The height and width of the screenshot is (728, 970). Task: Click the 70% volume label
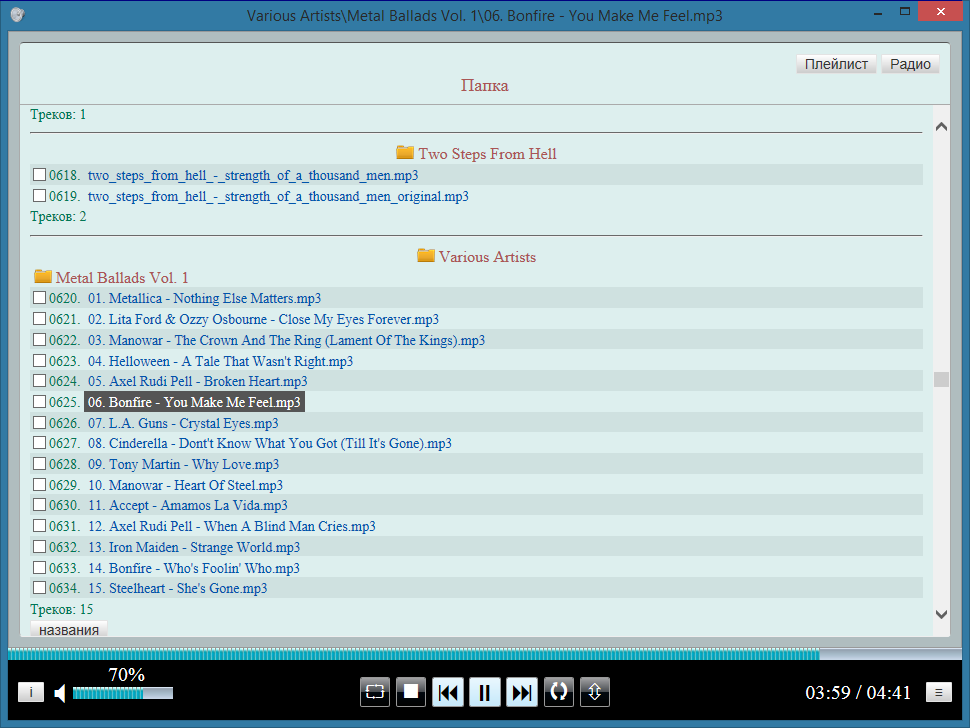coord(126,675)
